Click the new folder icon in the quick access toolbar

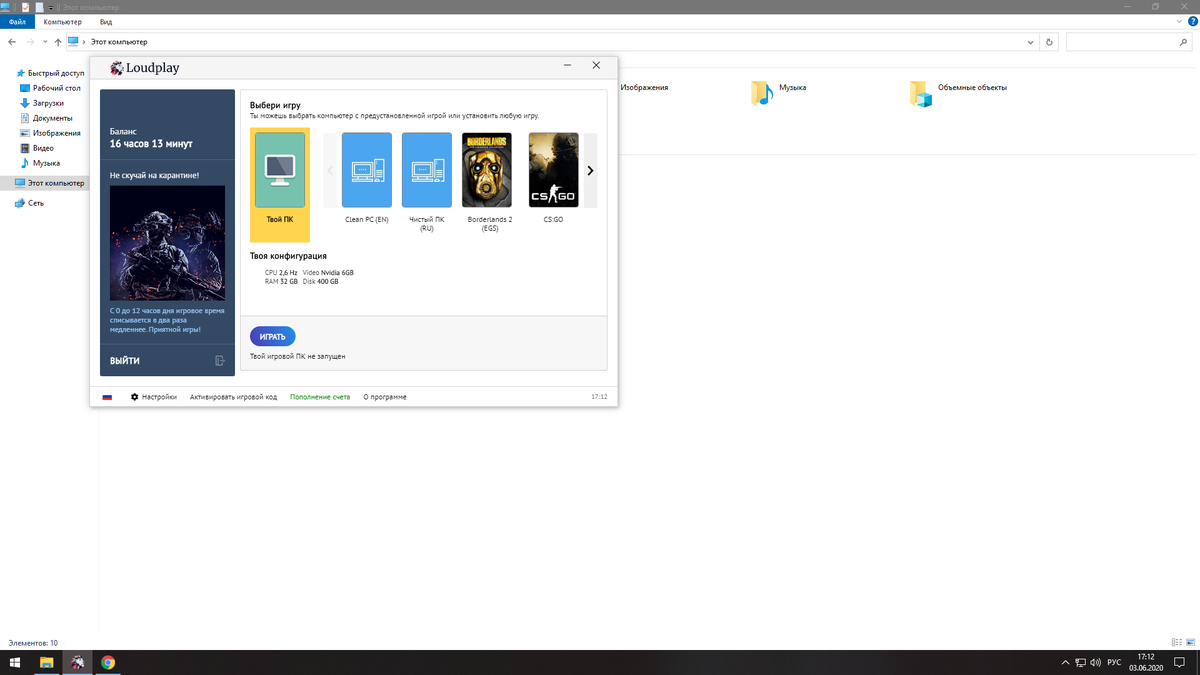click(x=39, y=7)
